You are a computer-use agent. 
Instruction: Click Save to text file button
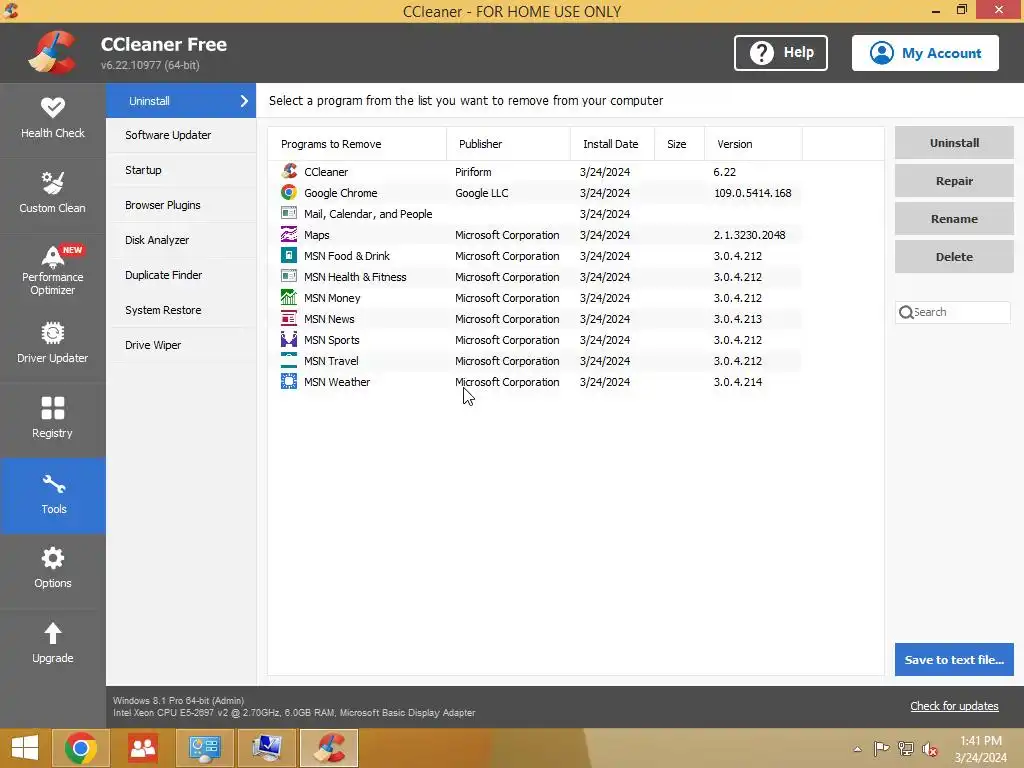(x=954, y=660)
